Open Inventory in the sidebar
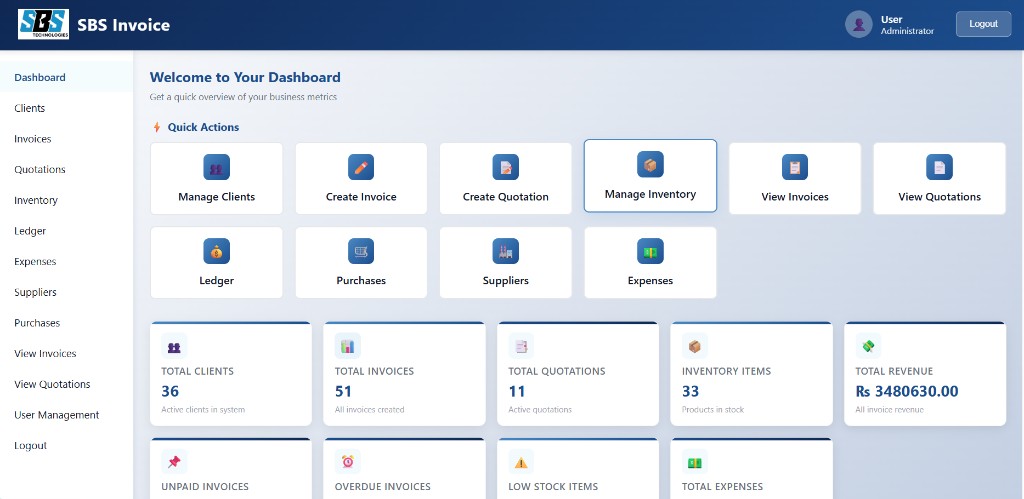Viewport: 1024px width, 499px height. click(x=67, y=200)
